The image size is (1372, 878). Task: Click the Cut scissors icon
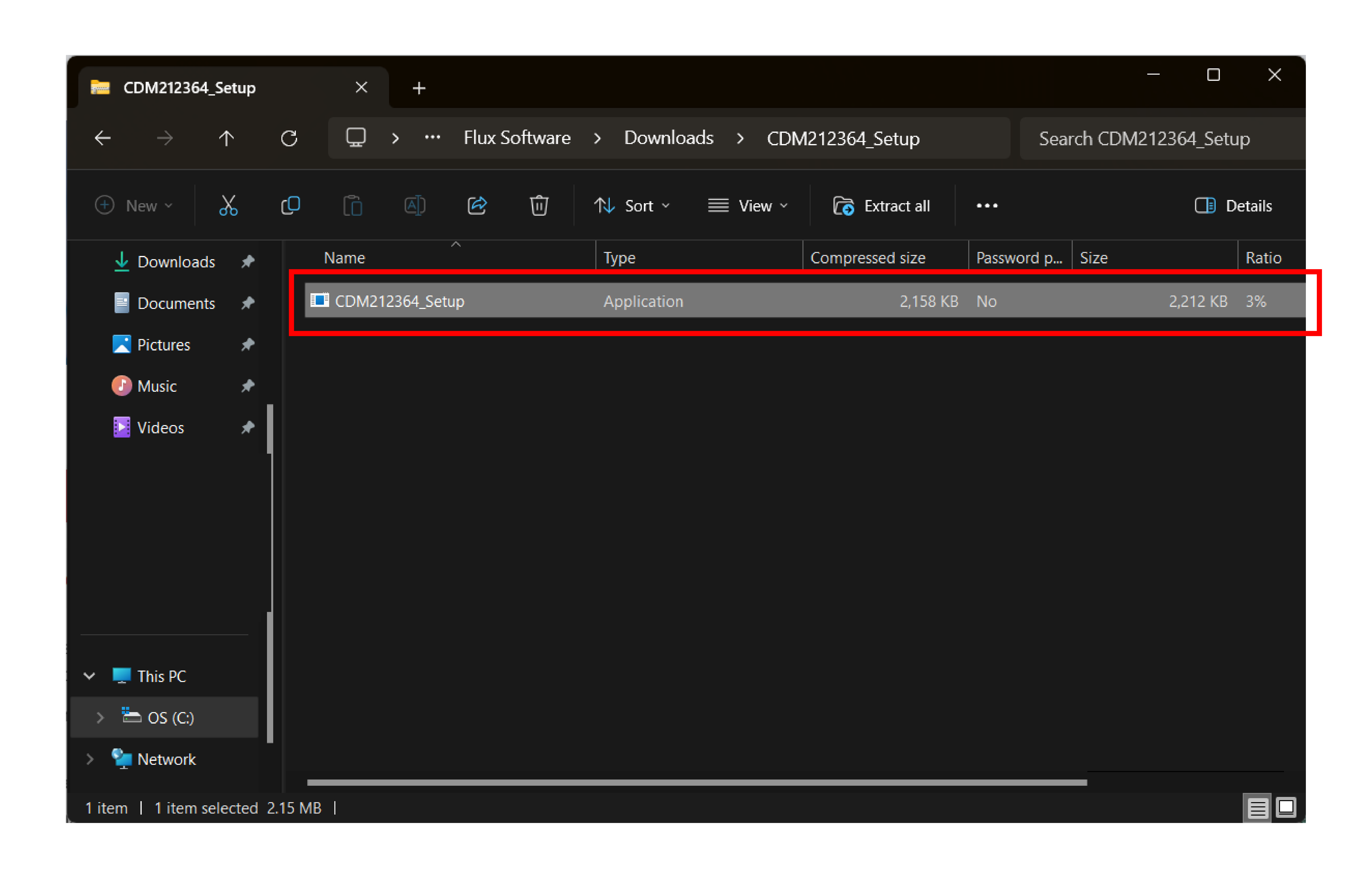coord(228,206)
